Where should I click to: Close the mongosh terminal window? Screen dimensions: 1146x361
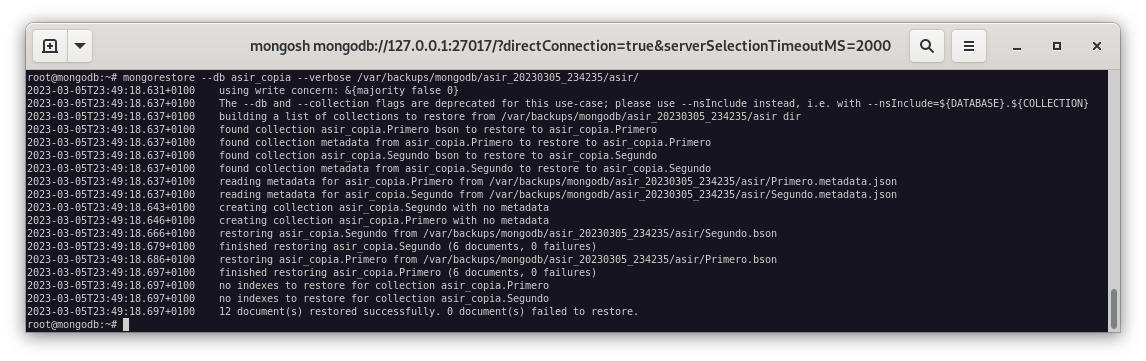pos(1096,46)
